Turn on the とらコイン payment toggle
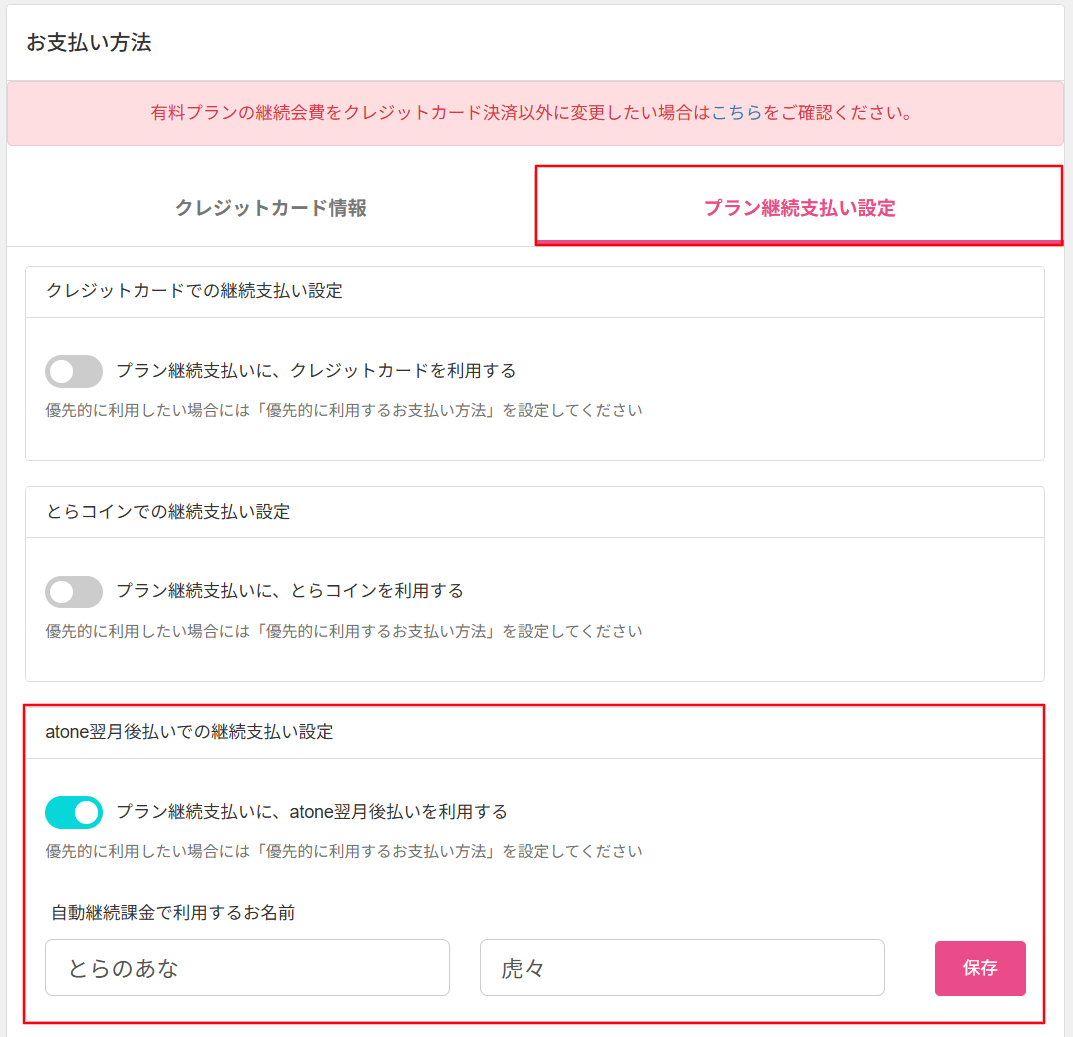This screenshot has width=1073, height=1037. coord(74,592)
